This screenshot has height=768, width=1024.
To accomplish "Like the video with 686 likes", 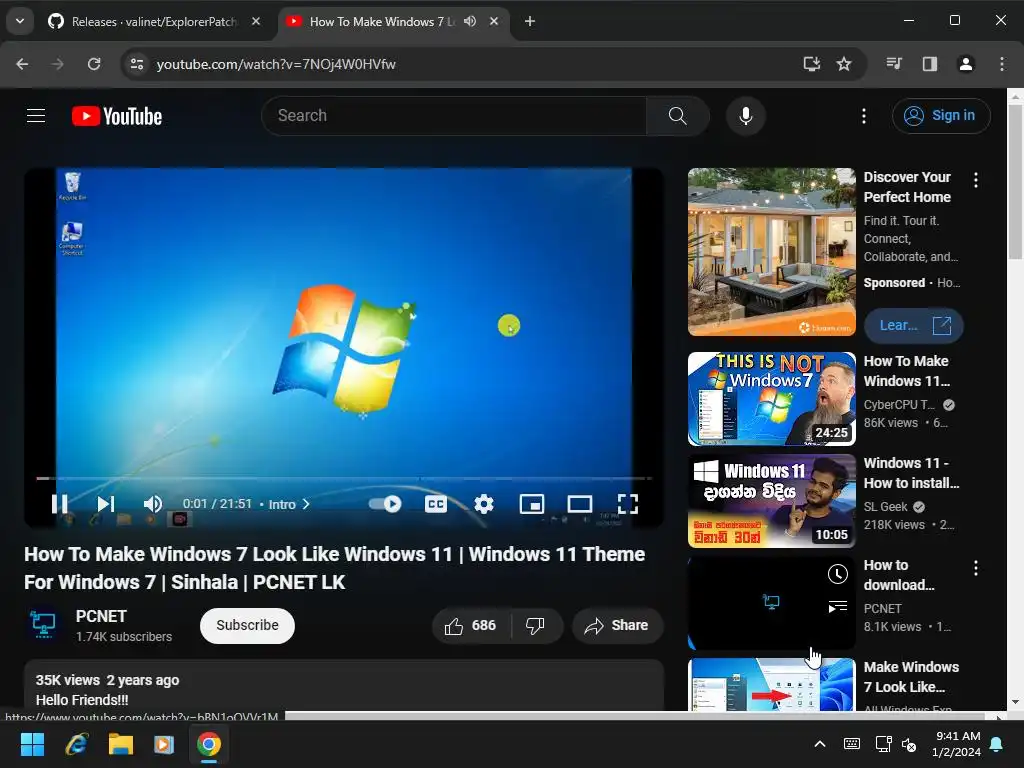I will [471, 626].
